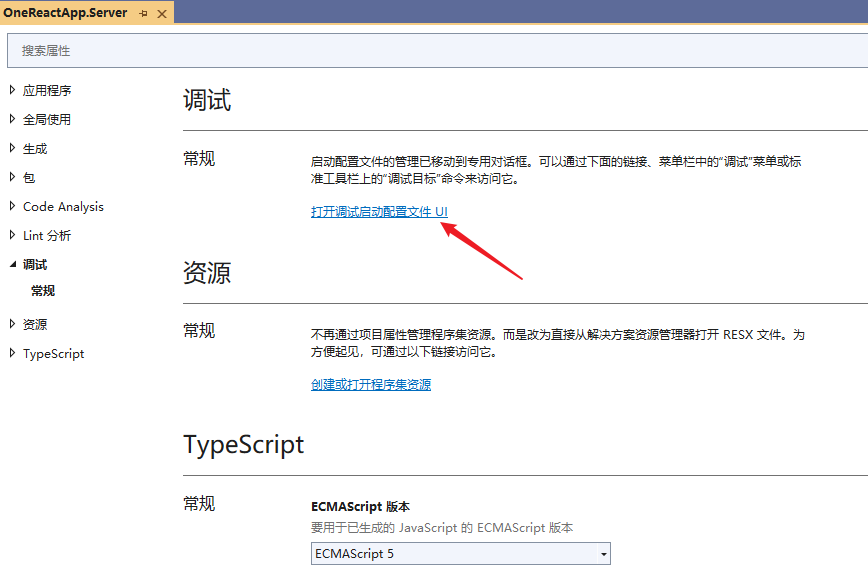This screenshot has height=585, width=868.
Task: Close the OneReactApp.Server tab
Action: pos(162,14)
